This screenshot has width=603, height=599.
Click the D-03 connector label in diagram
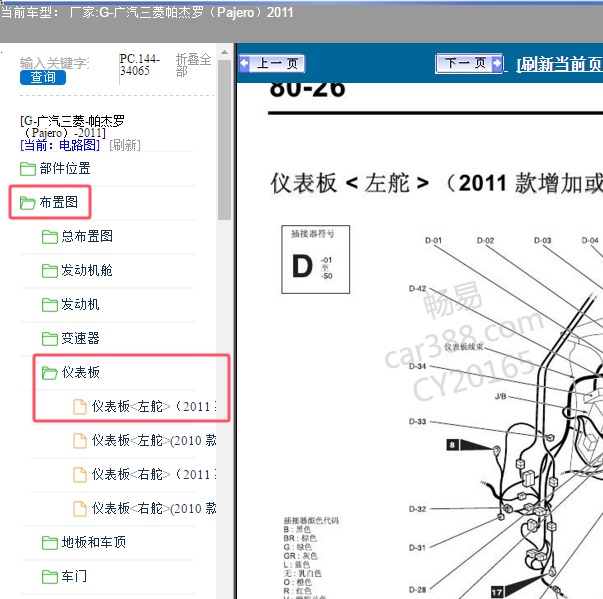coord(543,240)
